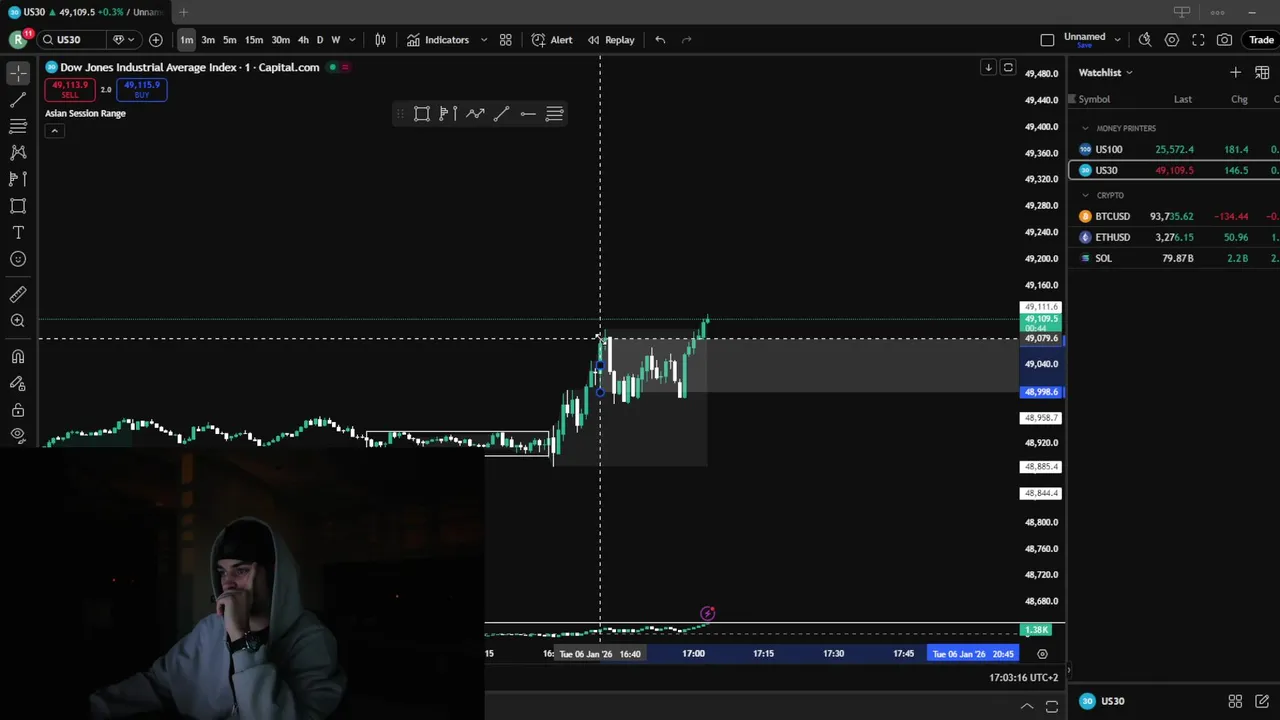Open the Fibonacci tools in left toolbar
Screen dimensions: 1280x720
pyautogui.click(x=18, y=126)
